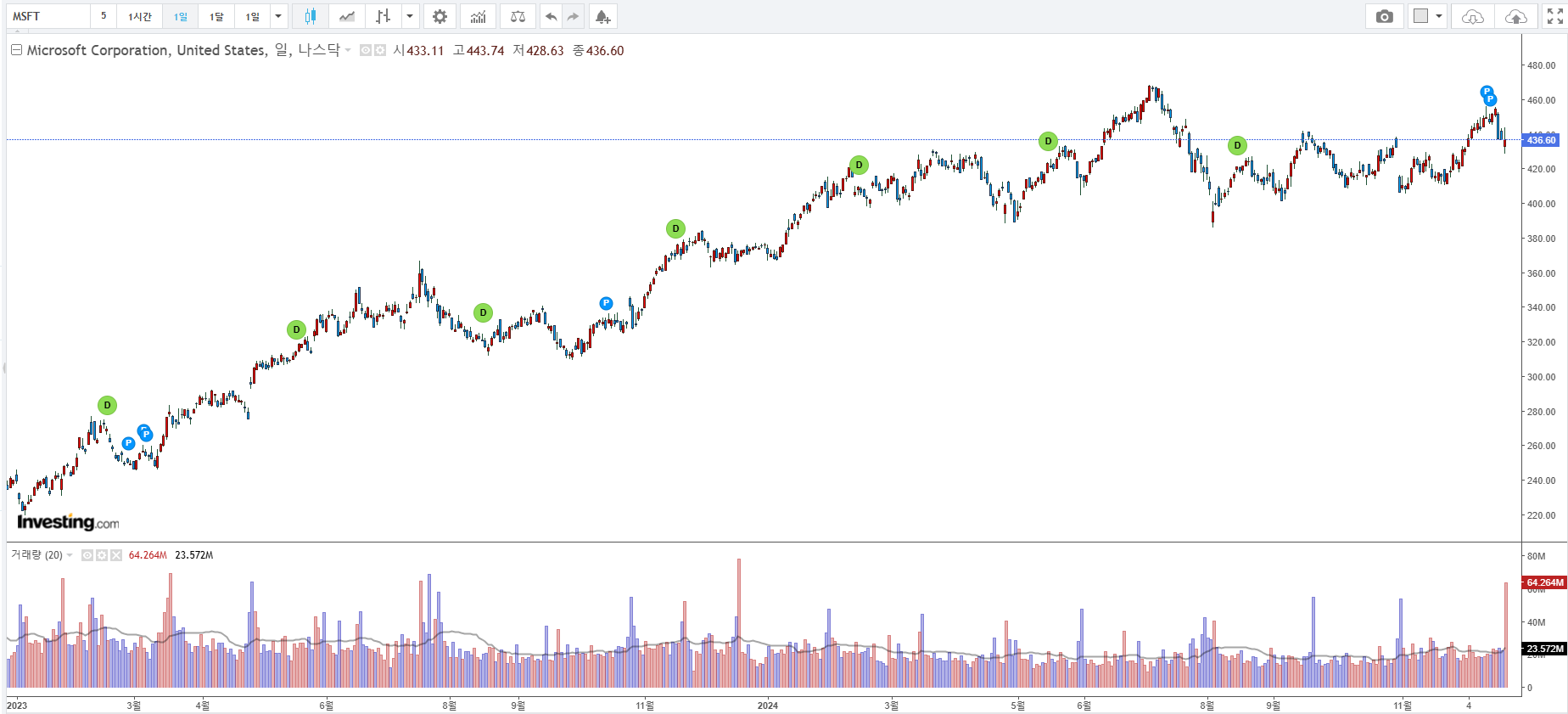Image resolution: width=1568 pixels, height=714 pixels.
Task: Click the dividend marker near 6월 2023
Action: 296,329
